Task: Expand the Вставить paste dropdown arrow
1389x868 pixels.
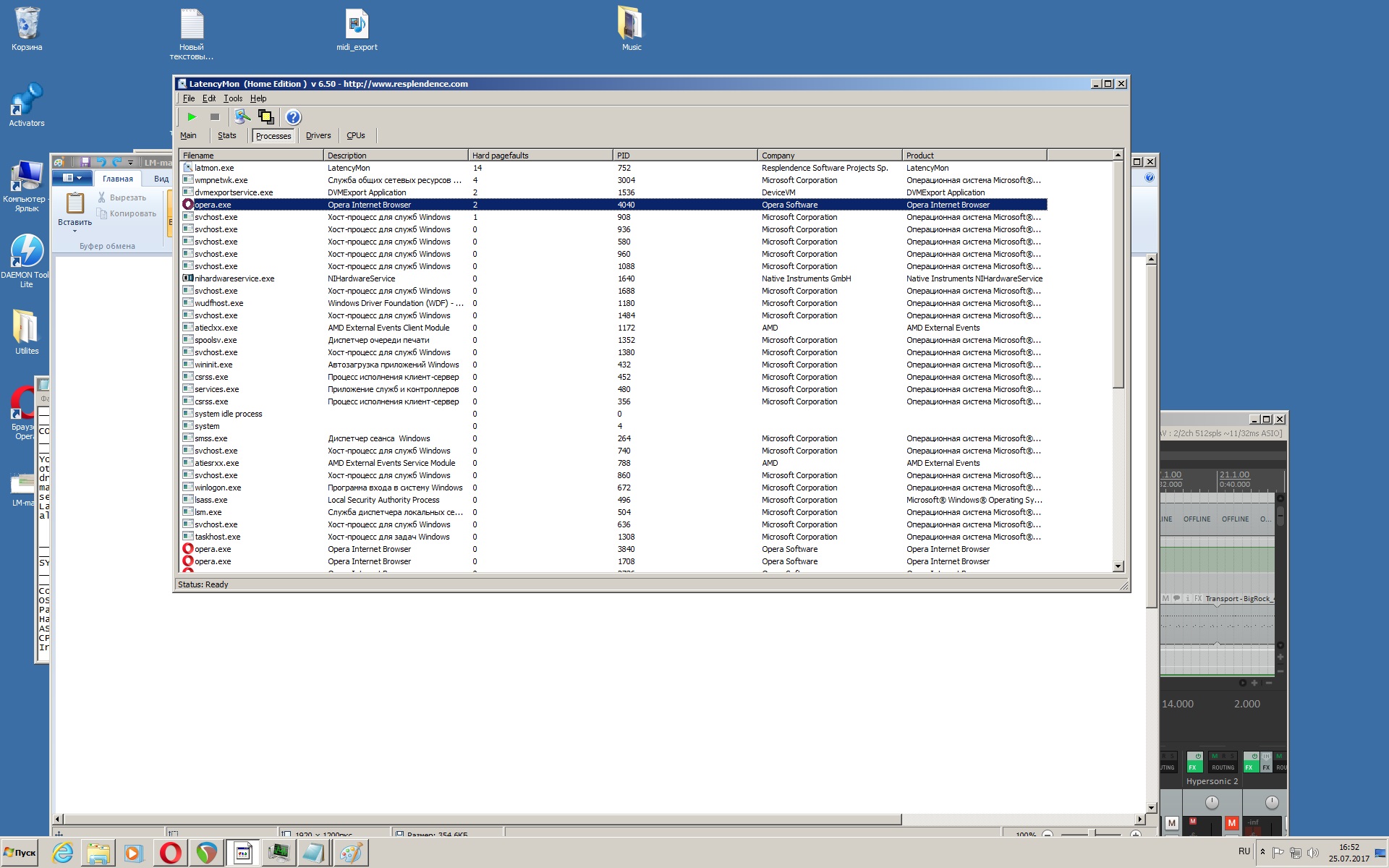Action: click(75, 231)
